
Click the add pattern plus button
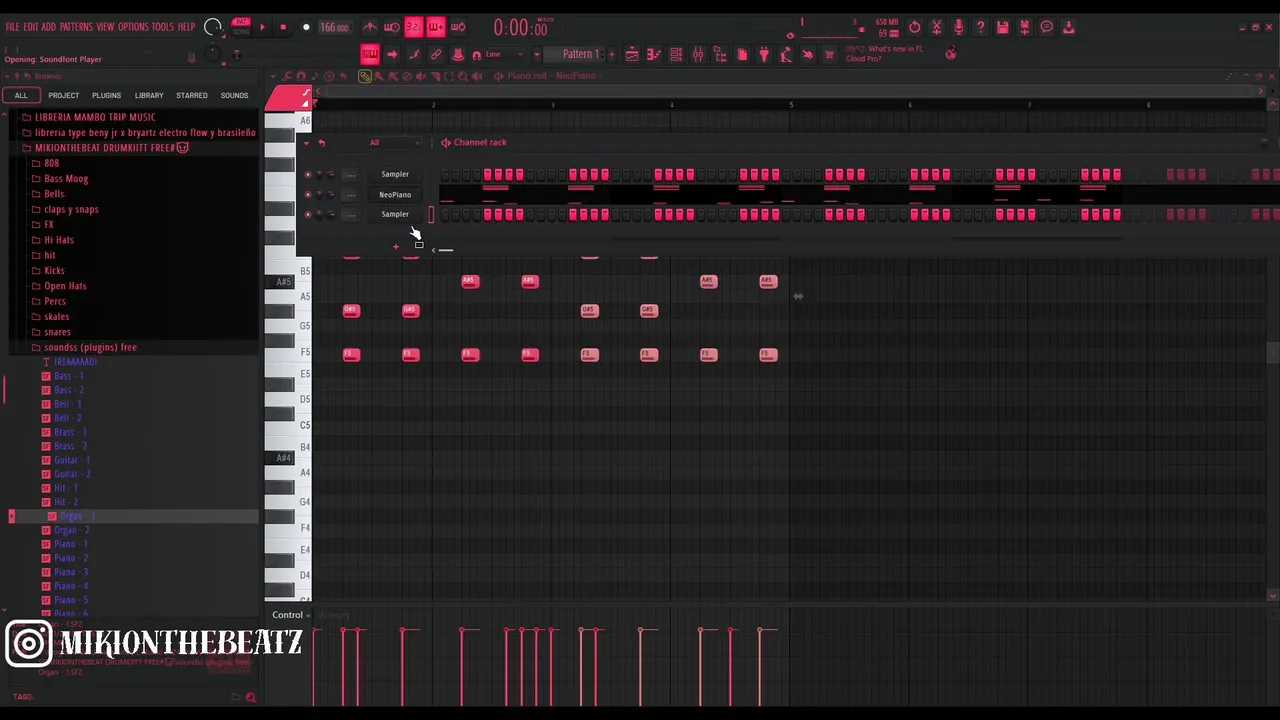[612, 54]
